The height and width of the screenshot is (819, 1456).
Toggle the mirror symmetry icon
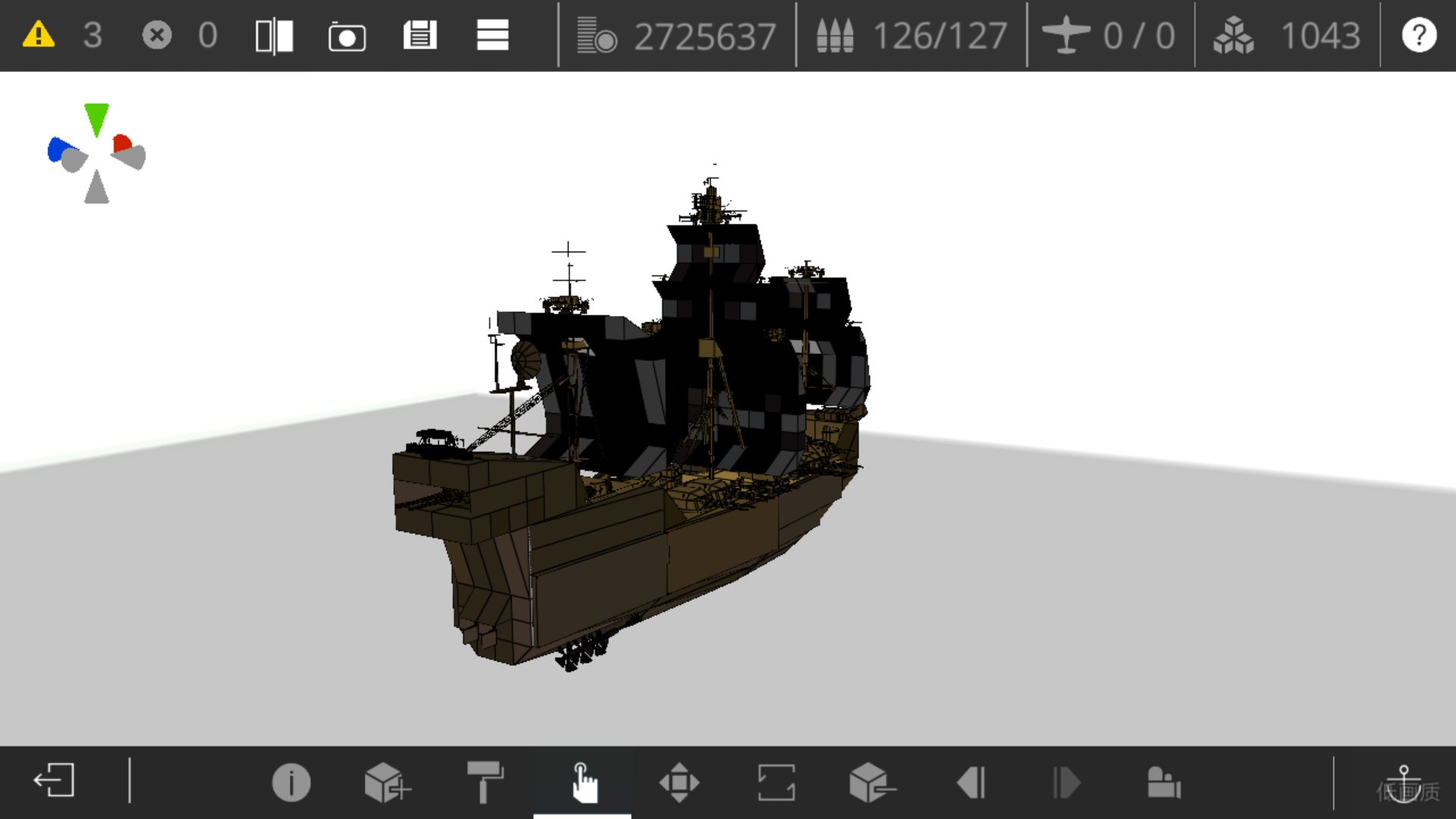tap(275, 36)
